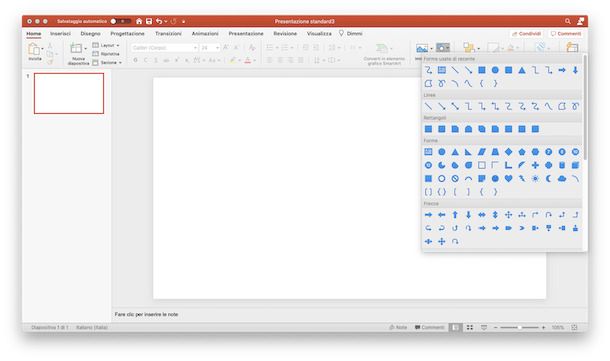Choose the diamond shape in Forme
Viewport: 610px width, 361px height.
pyautogui.click(x=508, y=152)
